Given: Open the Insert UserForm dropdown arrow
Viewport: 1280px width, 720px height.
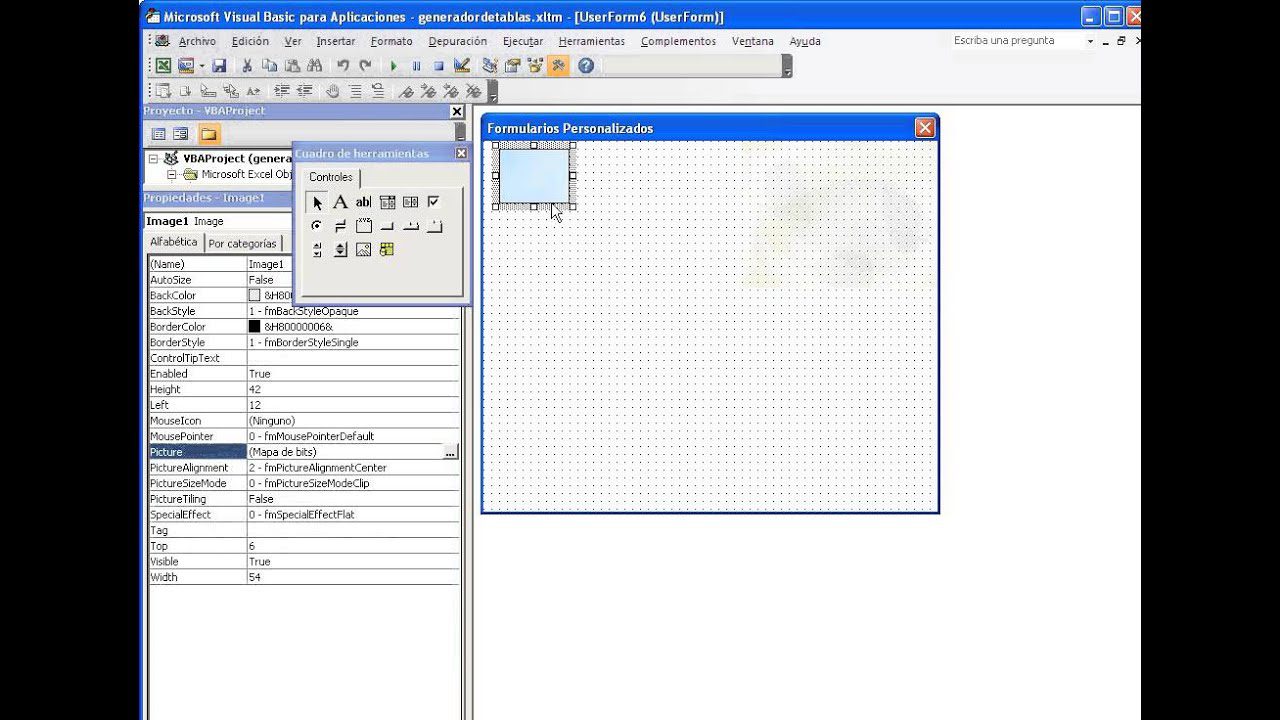Looking at the screenshot, I should (x=201, y=66).
